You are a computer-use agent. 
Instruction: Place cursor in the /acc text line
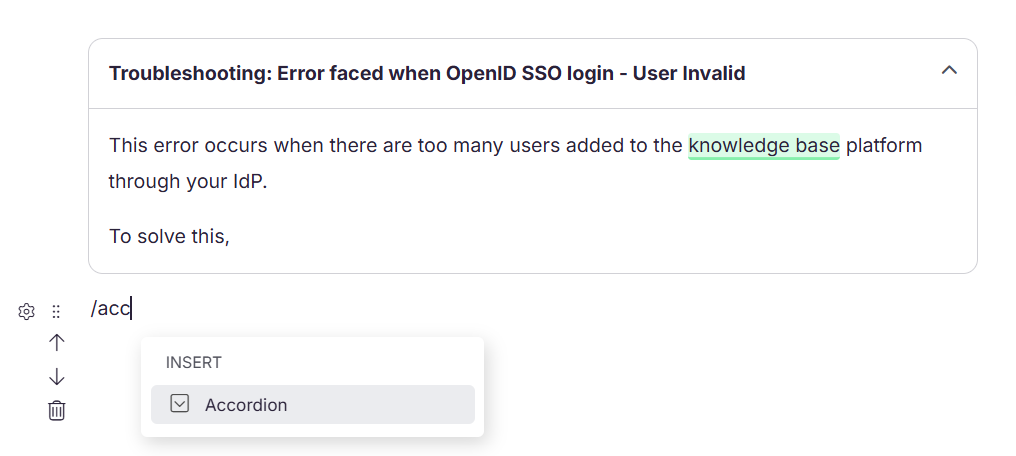pos(111,309)
